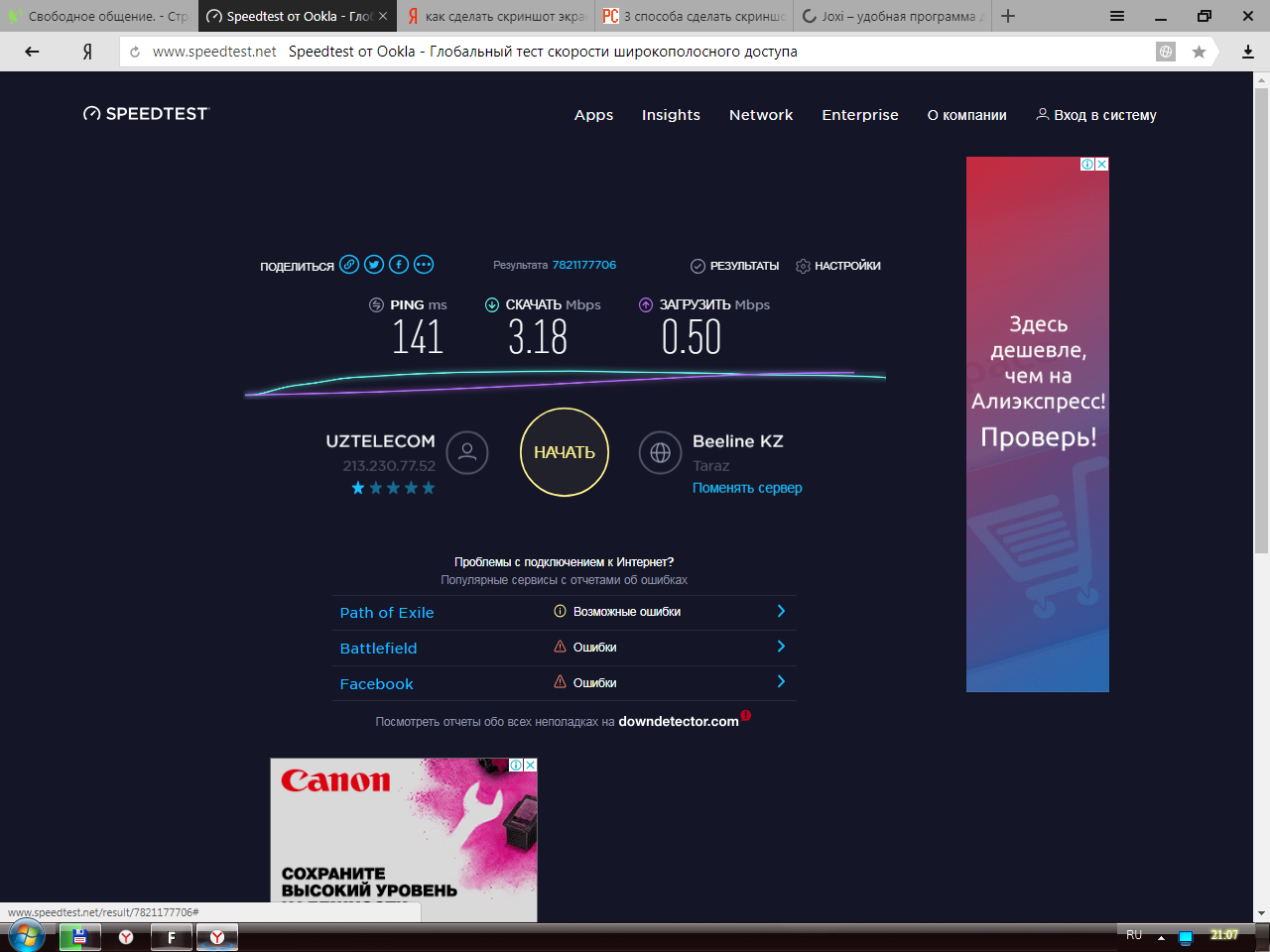1270x952 pixels.
Task: Click the 0.50 upload speed value
Action: point(692,337)
